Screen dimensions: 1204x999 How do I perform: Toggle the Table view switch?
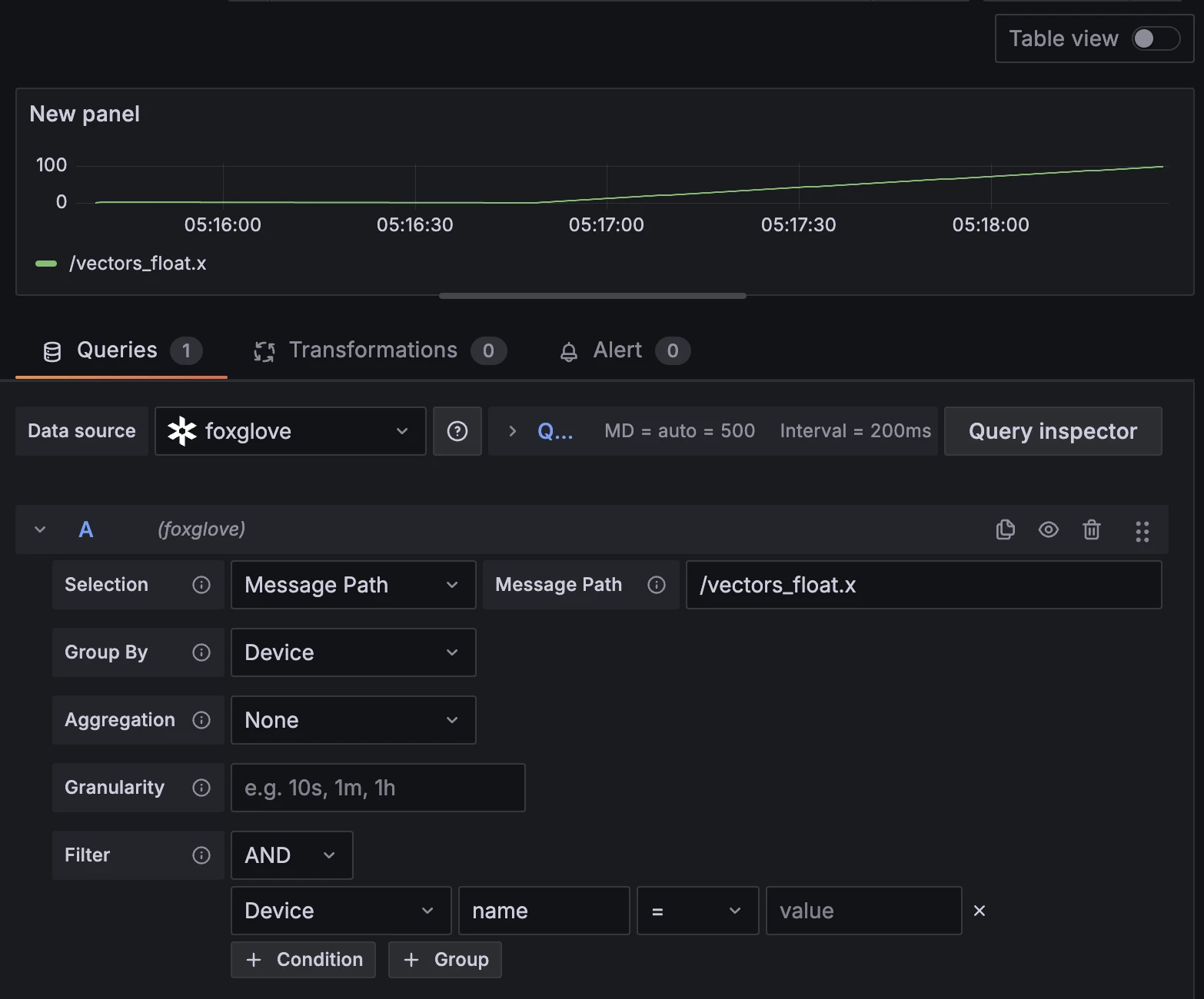pos(1156,38)
